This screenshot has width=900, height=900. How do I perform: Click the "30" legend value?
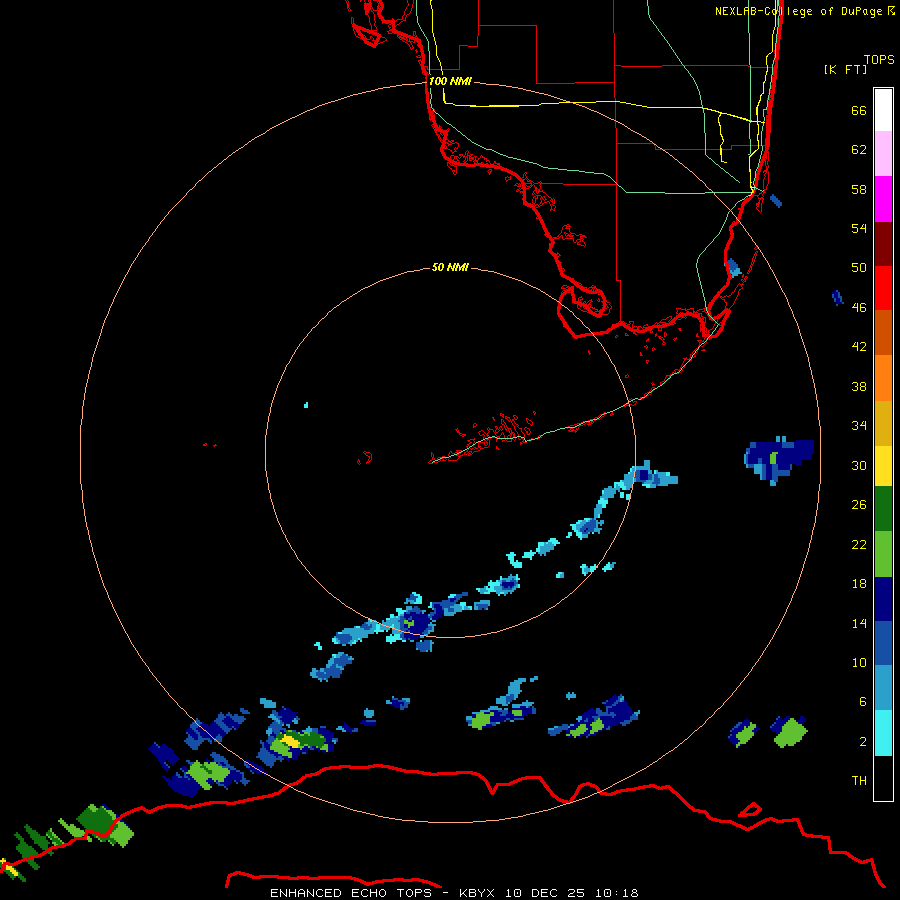859,465
